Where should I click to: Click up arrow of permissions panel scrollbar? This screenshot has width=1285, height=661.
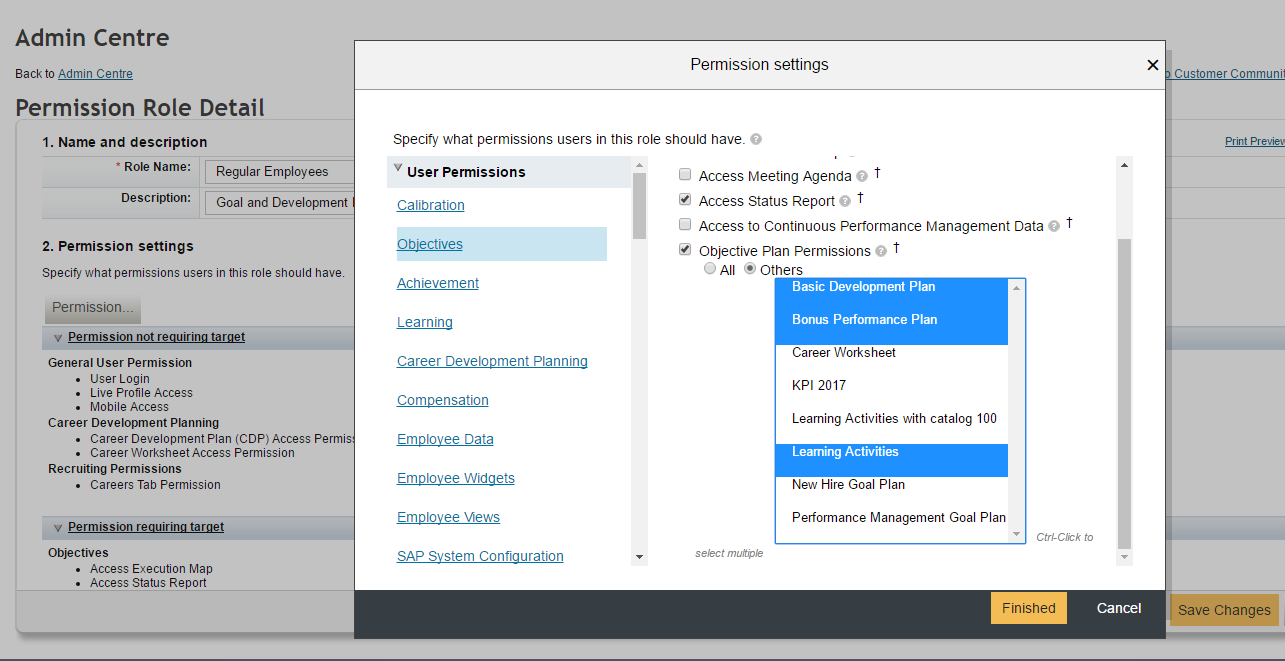tap(1124, 166)
